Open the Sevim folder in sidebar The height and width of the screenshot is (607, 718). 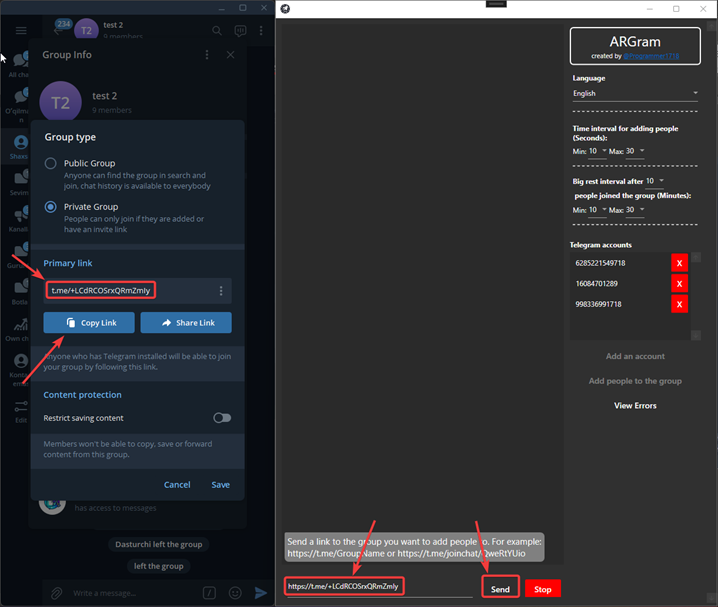coord(18,182)
